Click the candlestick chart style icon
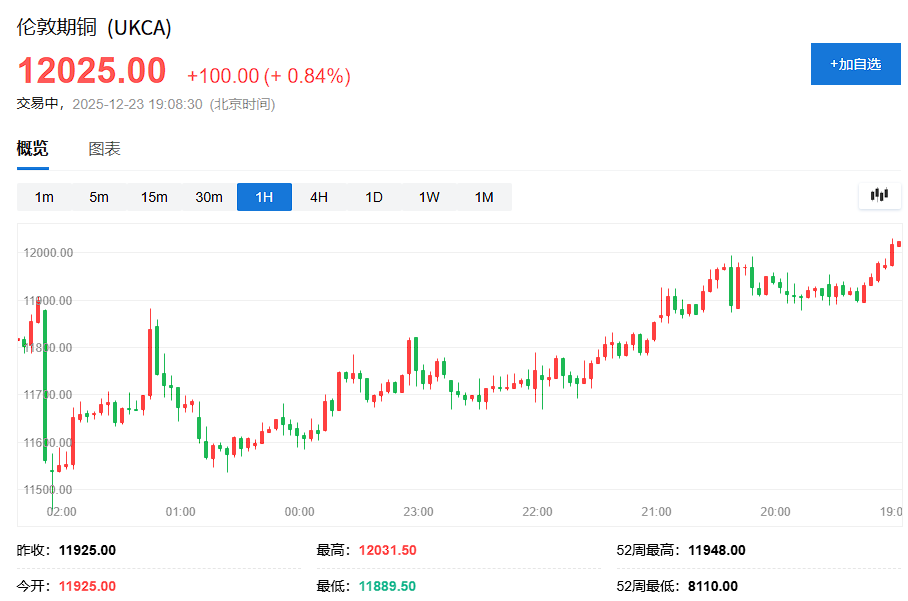Image resolution: width=908 pixels, height=601 pixels. click(879, 195)
